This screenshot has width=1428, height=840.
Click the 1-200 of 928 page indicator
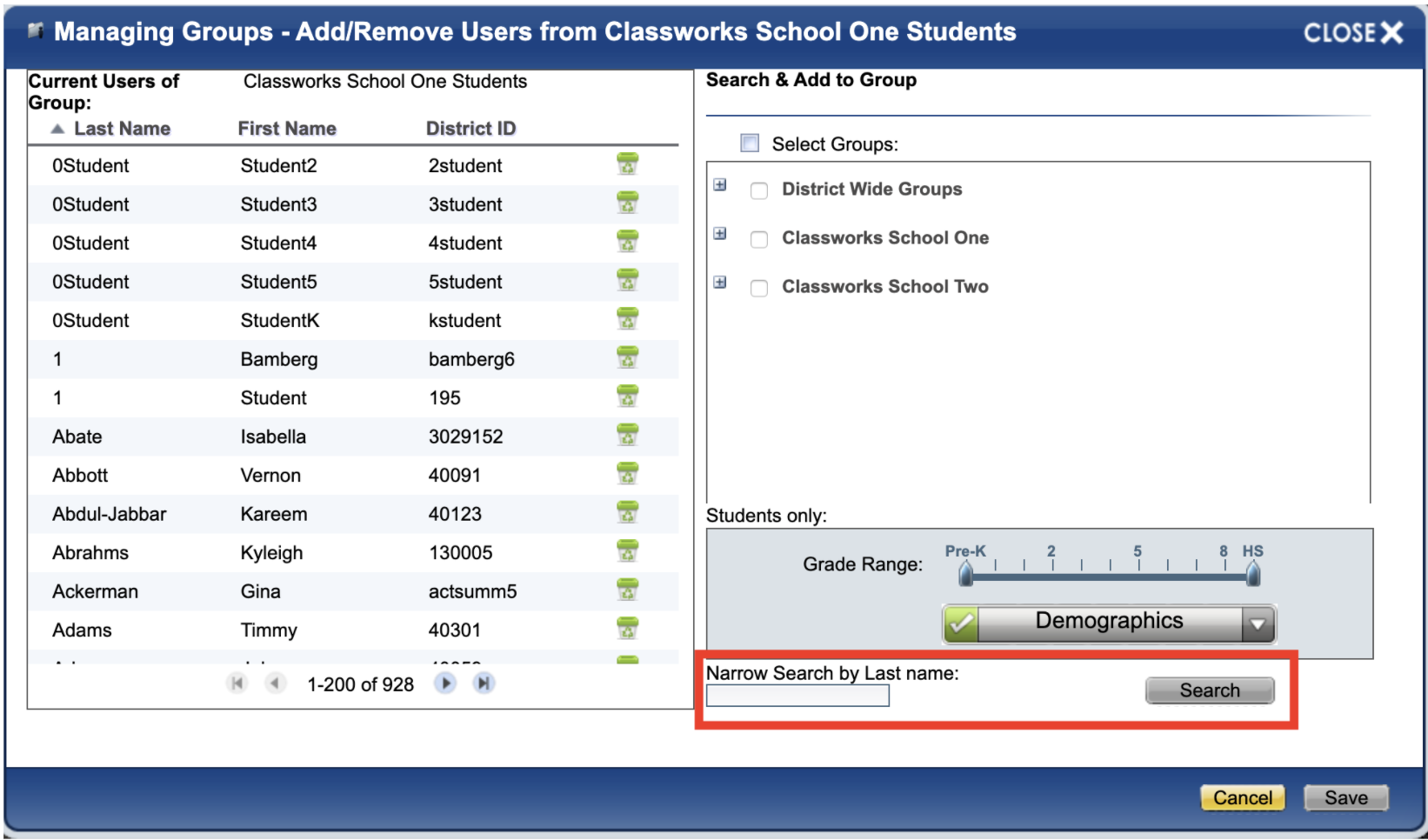click(x=361, y=684)
